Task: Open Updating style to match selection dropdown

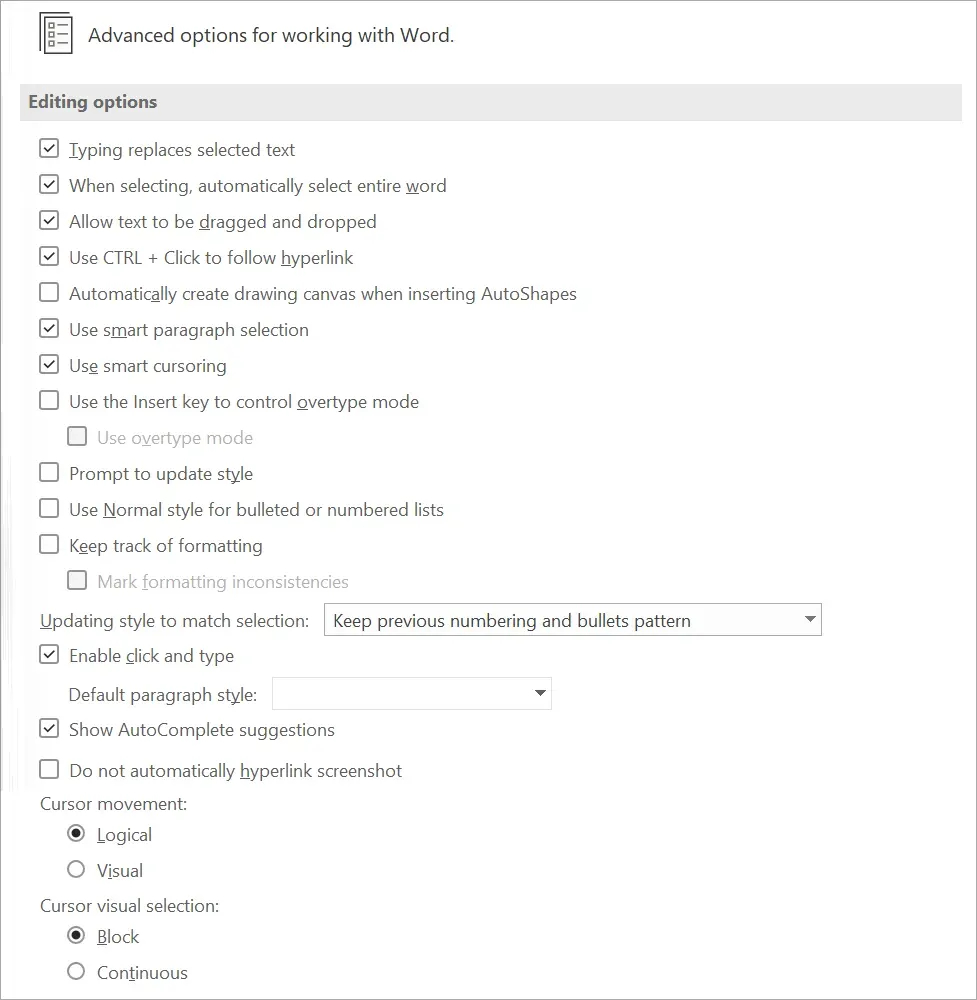Action: pyautogui.click(x=573, y=620)
